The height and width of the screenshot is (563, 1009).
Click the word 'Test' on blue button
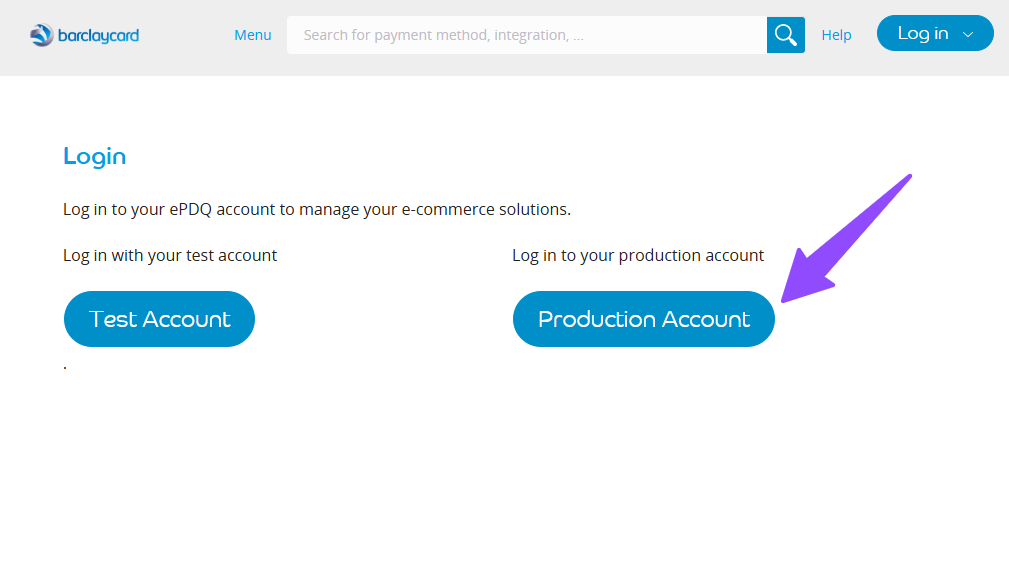tap(113, 319)
